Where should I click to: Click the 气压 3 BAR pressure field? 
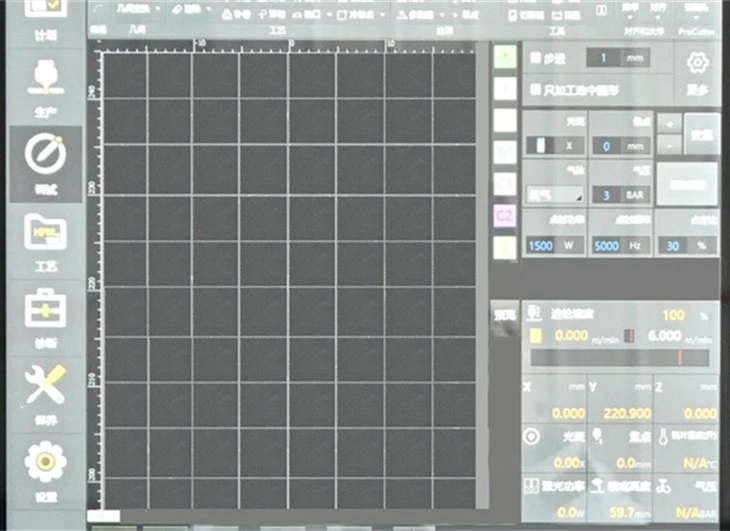point(621,195)
